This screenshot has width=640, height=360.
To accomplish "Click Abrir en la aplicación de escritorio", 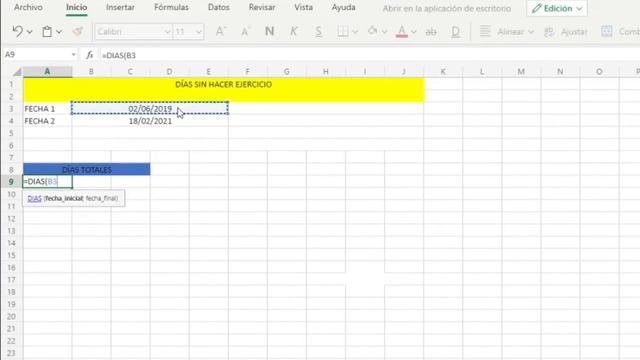I will coord(447,8).
